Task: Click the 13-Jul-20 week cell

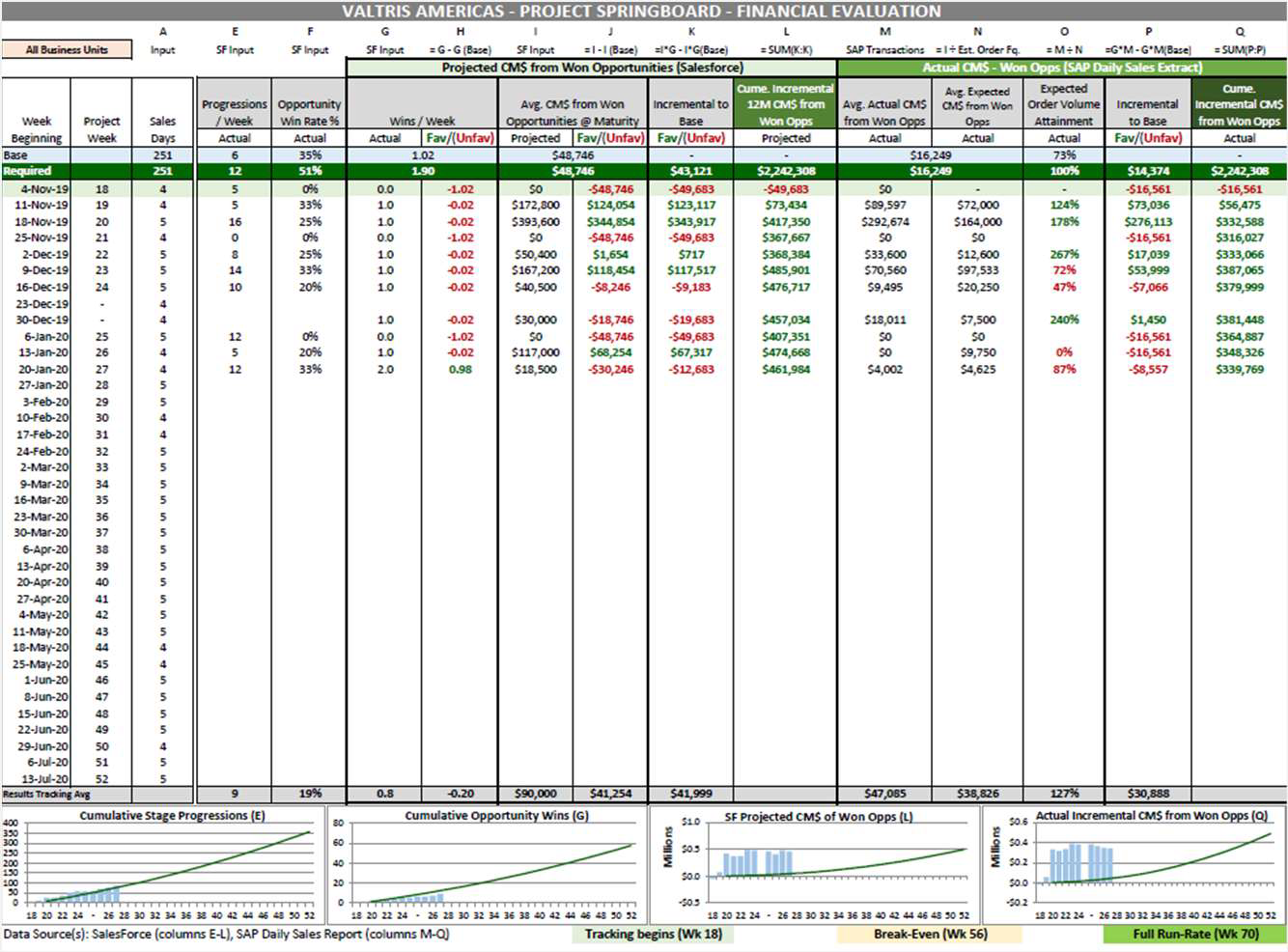Action: [37, 778]
